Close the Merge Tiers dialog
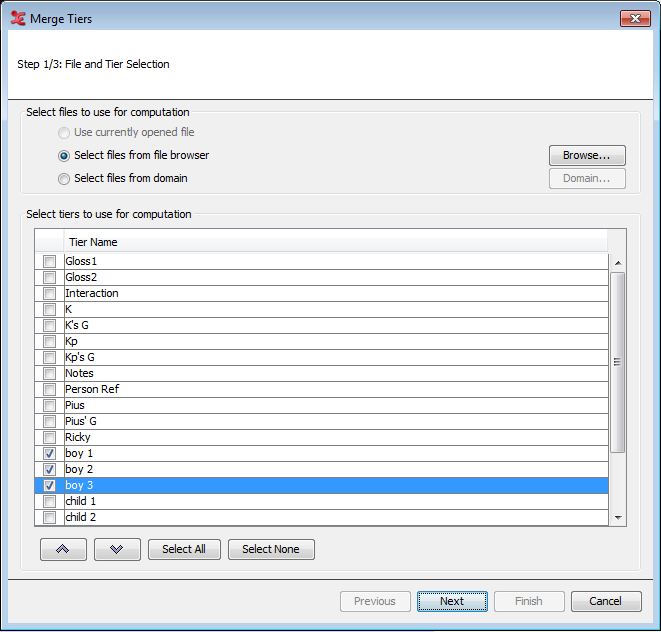This screenshot has width=661, height=632. coord(635,18)
